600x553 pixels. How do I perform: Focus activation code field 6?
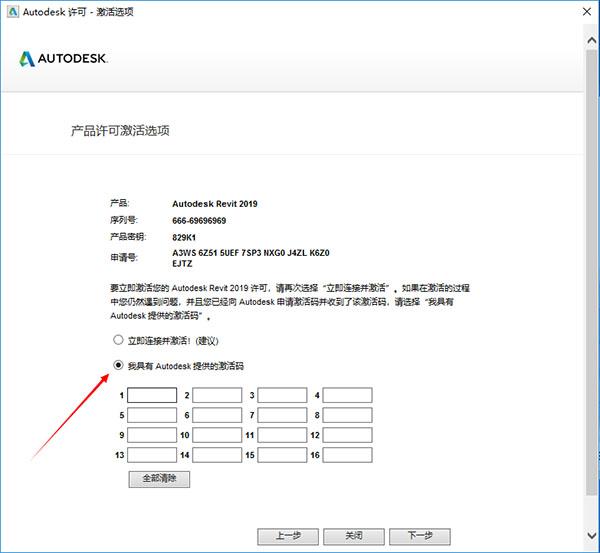tap(217, 415)
